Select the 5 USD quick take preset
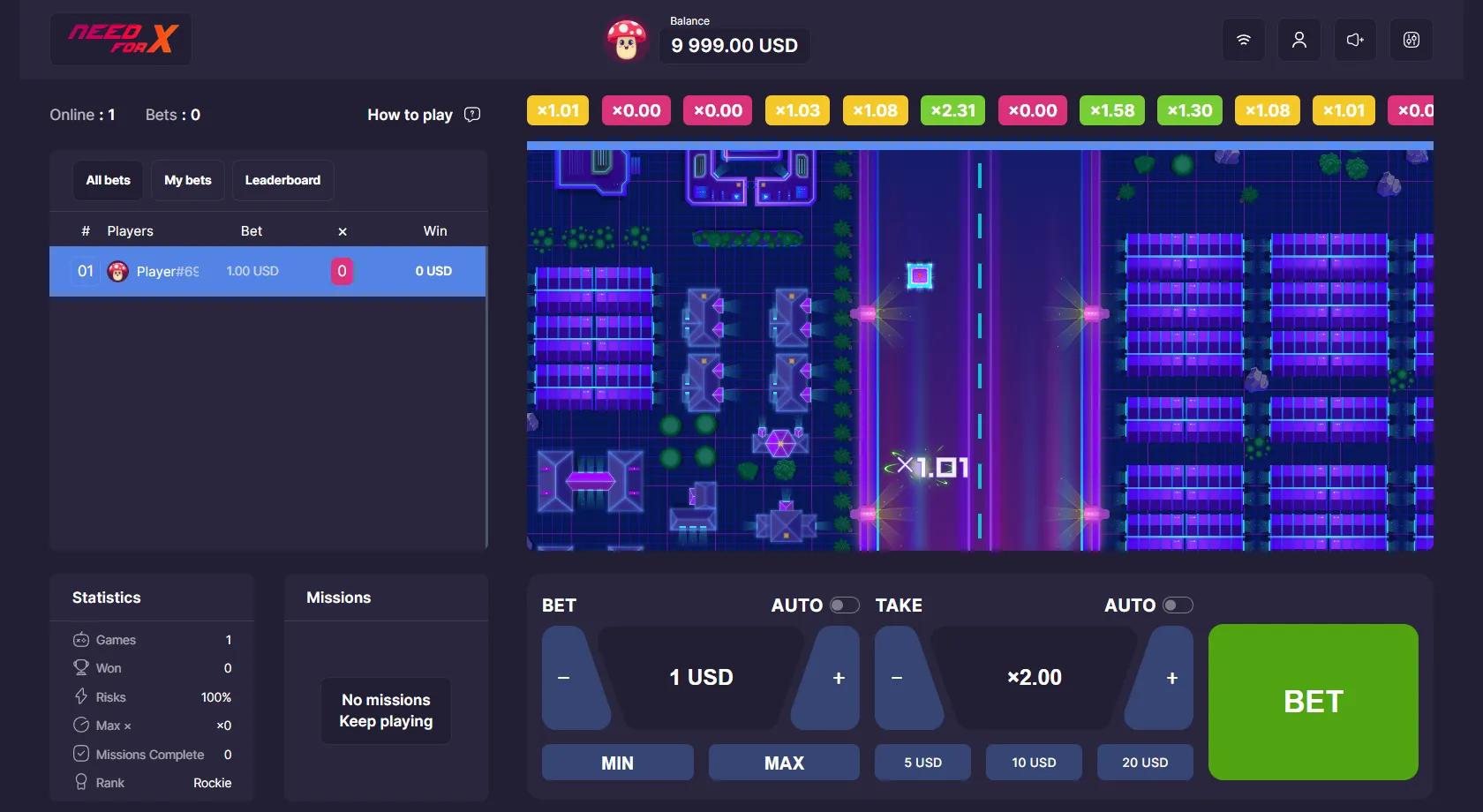The image size is (1483, 812). click(x=922, y=763)
